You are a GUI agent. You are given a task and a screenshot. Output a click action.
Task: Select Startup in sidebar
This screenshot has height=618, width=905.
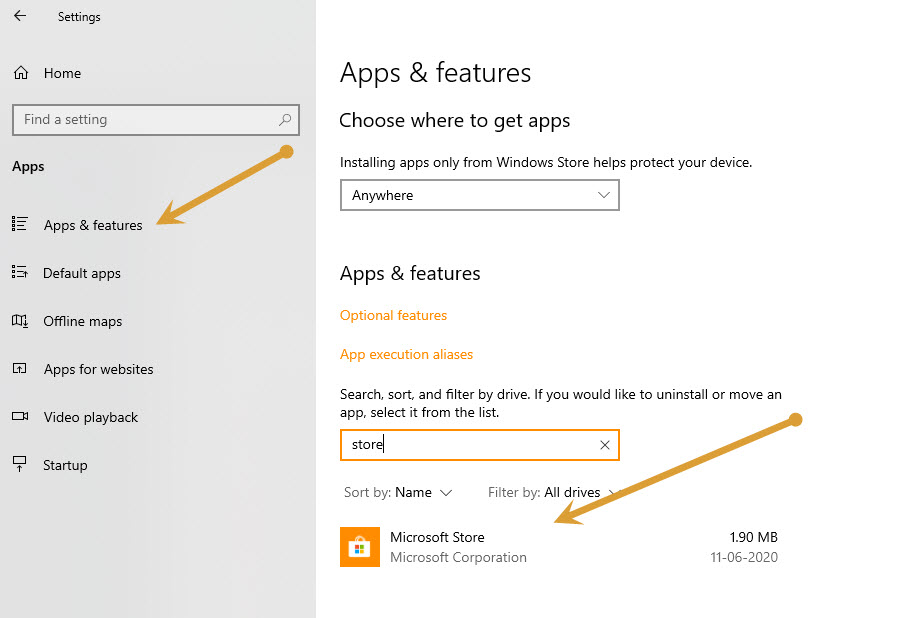pyautogui.click(x=65, y=465)
